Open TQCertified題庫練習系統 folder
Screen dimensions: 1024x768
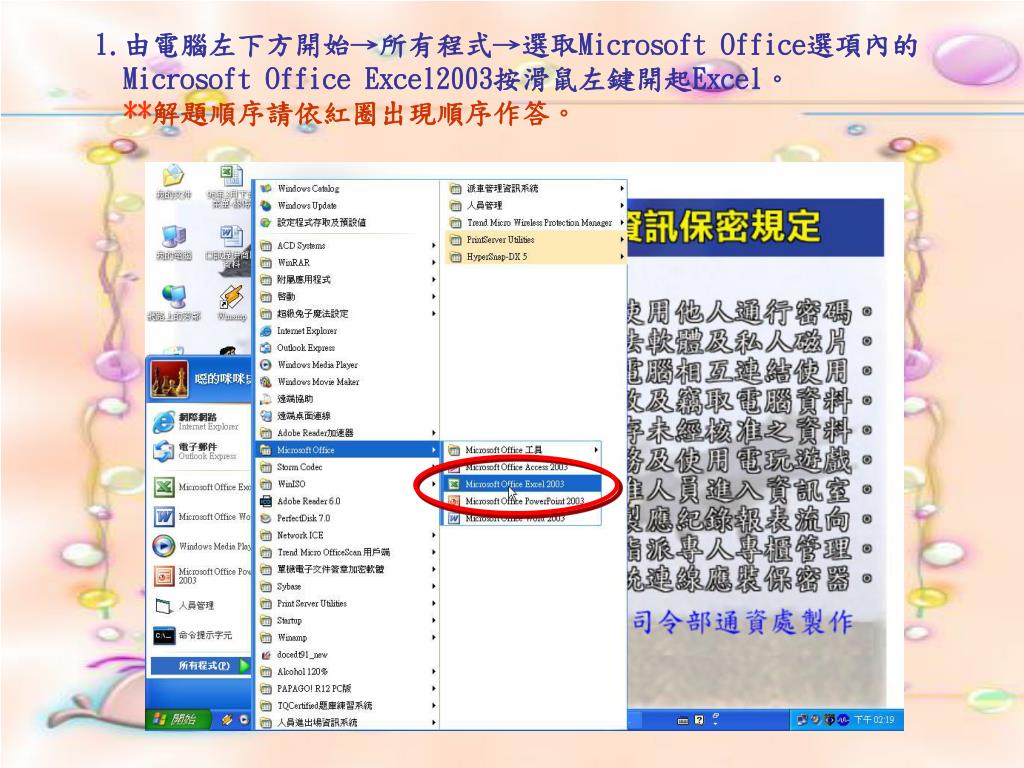tap(348, 705)
